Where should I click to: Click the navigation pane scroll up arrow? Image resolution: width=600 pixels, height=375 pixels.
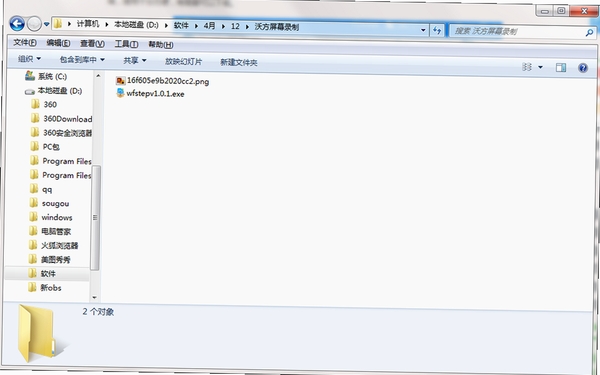(x=98, y=75)
